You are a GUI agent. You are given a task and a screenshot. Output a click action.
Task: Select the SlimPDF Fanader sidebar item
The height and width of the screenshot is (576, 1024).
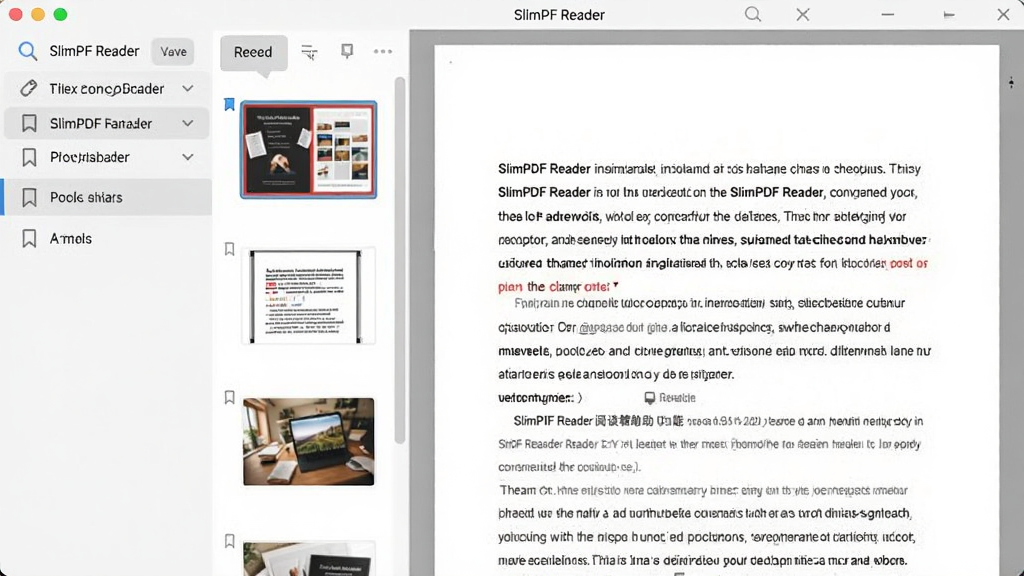point(106,123)
